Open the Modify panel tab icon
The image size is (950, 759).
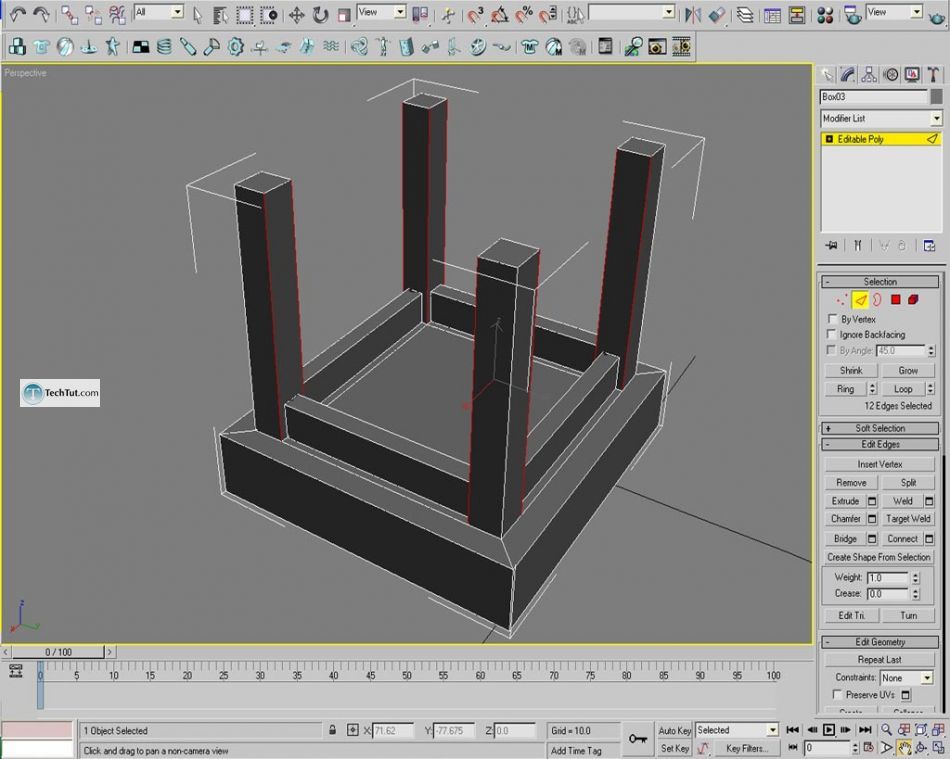[x=848, y=75]
